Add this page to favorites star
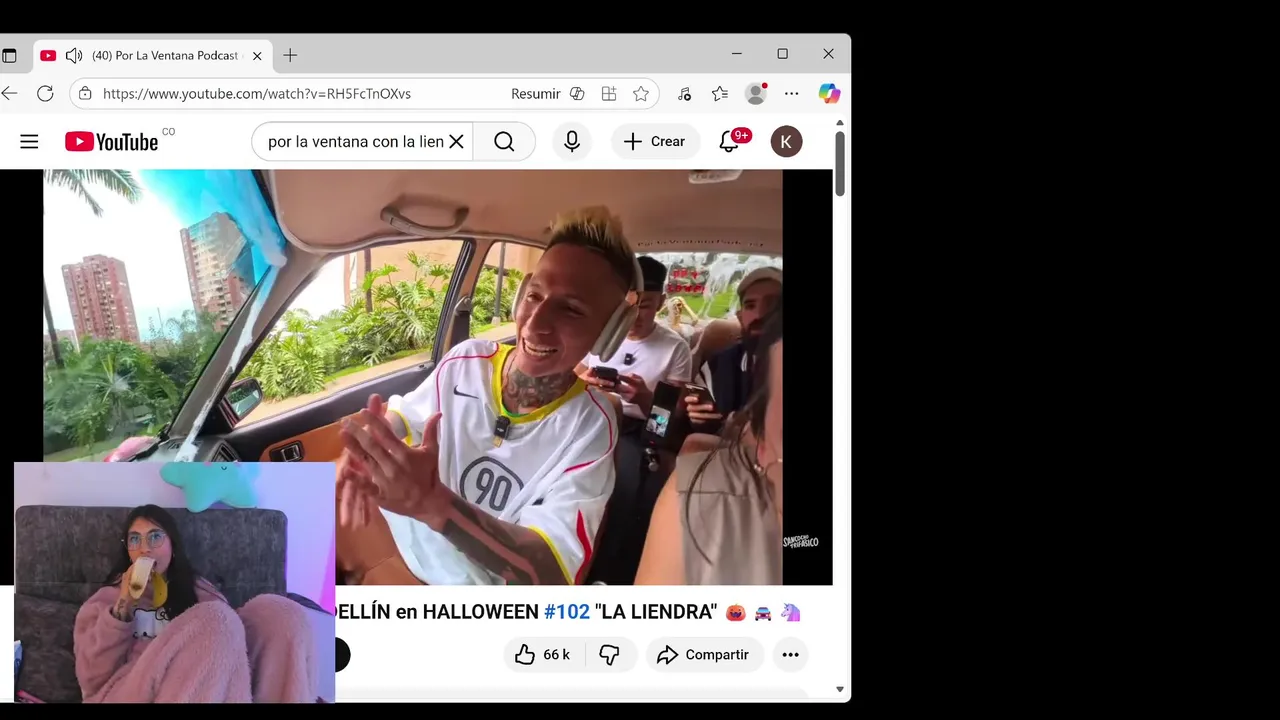This screenshot has width=1280, height=720. click(641, 94)
